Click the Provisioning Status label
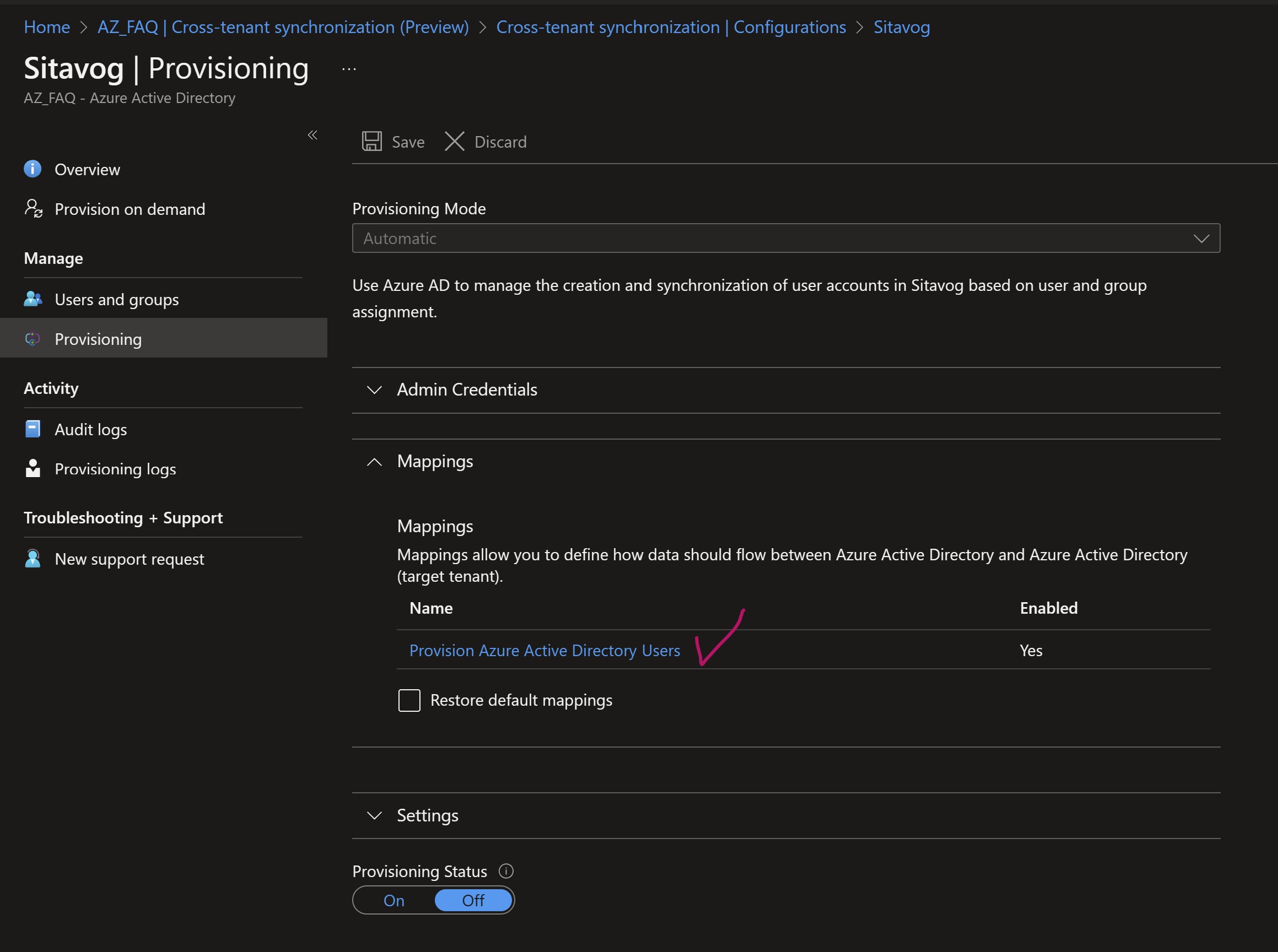Image resolution: width=1278 pixels, height=952 pixels. [419, 871]
